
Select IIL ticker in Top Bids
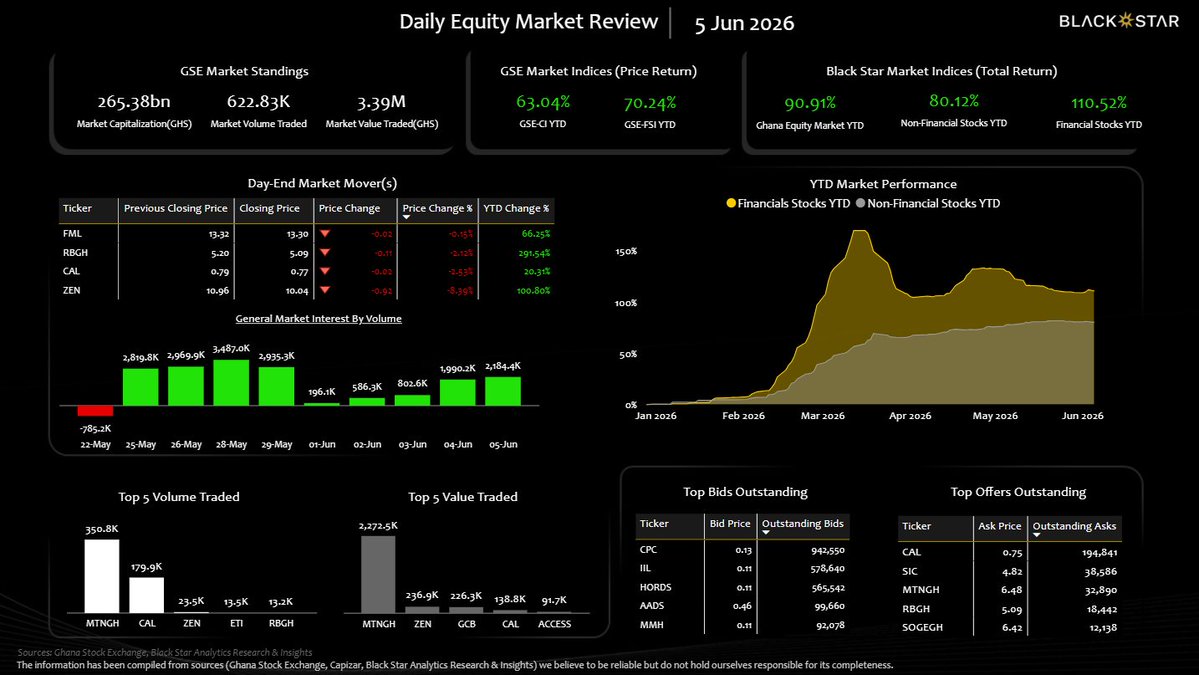645,568
